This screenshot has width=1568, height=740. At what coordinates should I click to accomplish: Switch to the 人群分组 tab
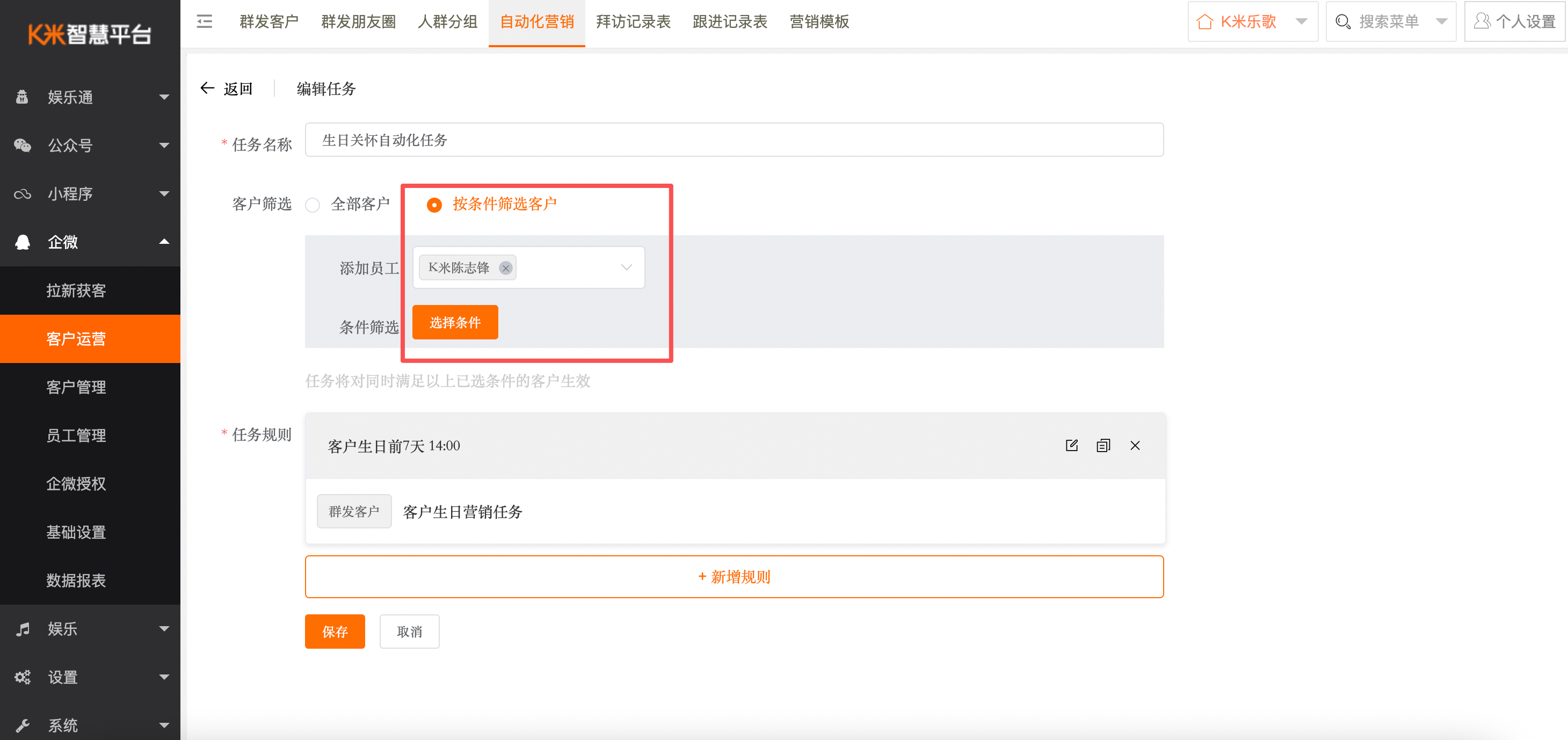447,22
